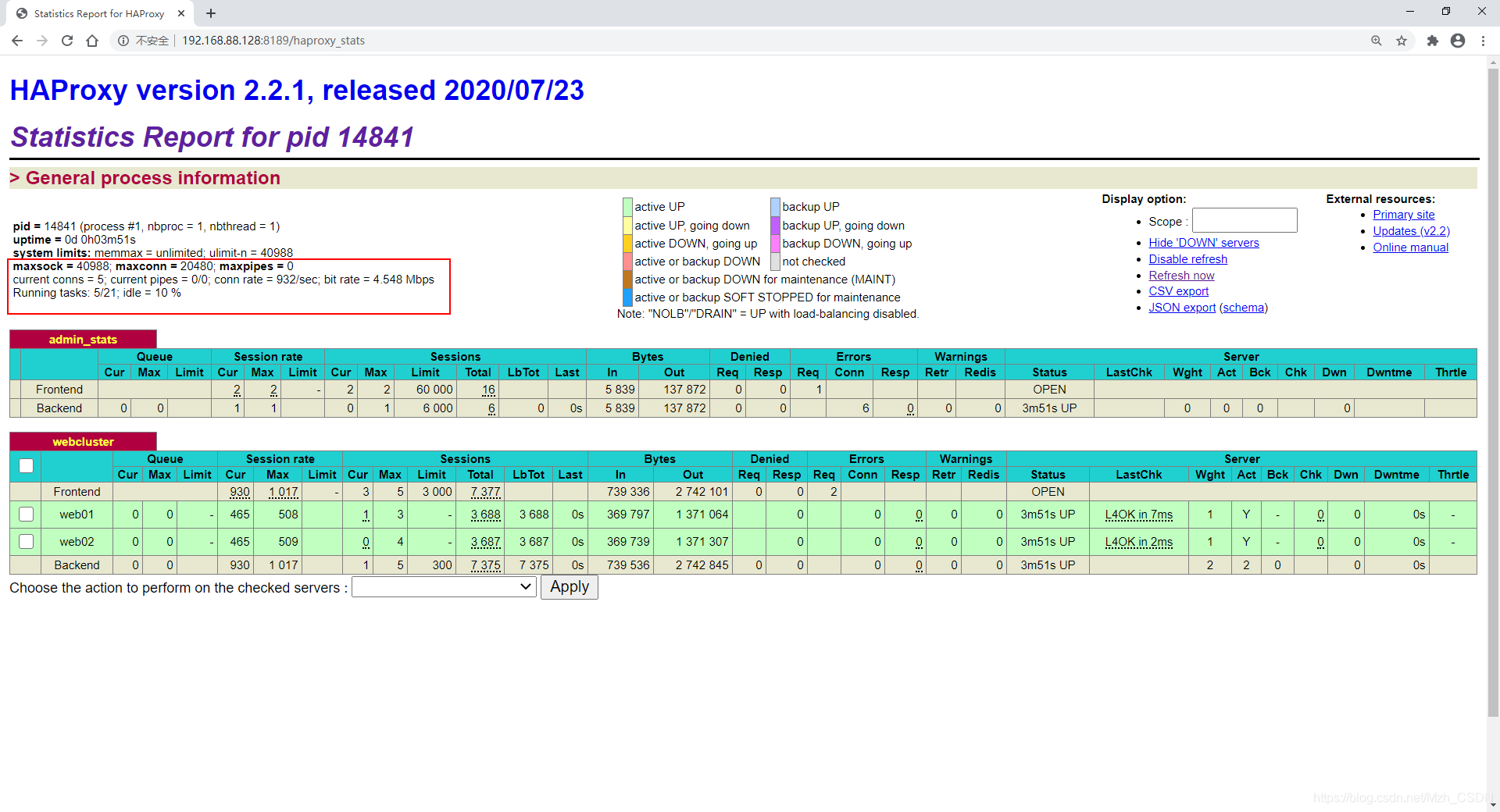Click the address bar URL
This screenshot has width=1500, height=812.
[x=273, y=41]
